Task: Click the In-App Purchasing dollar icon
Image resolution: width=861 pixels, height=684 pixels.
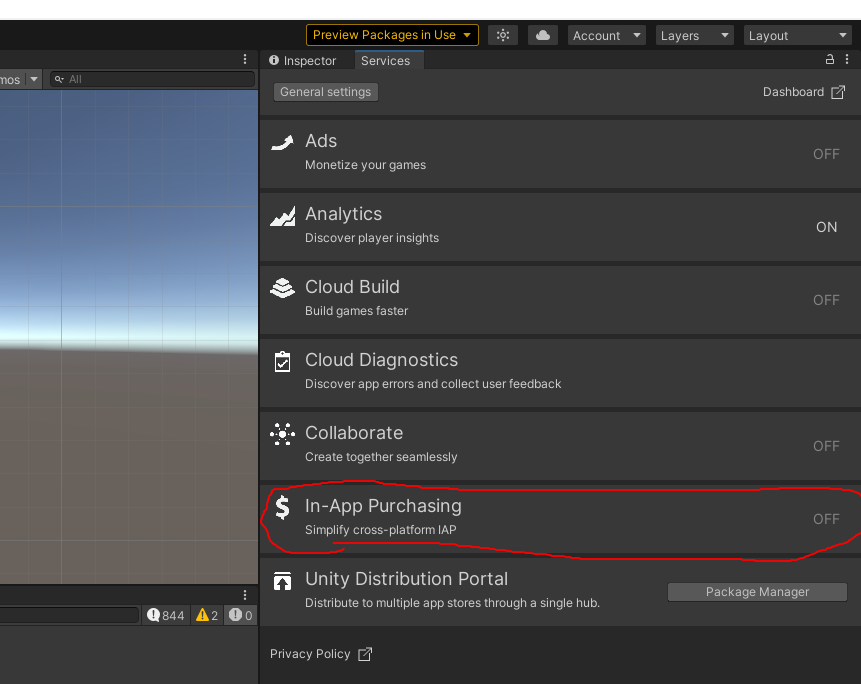Action: 282,507
